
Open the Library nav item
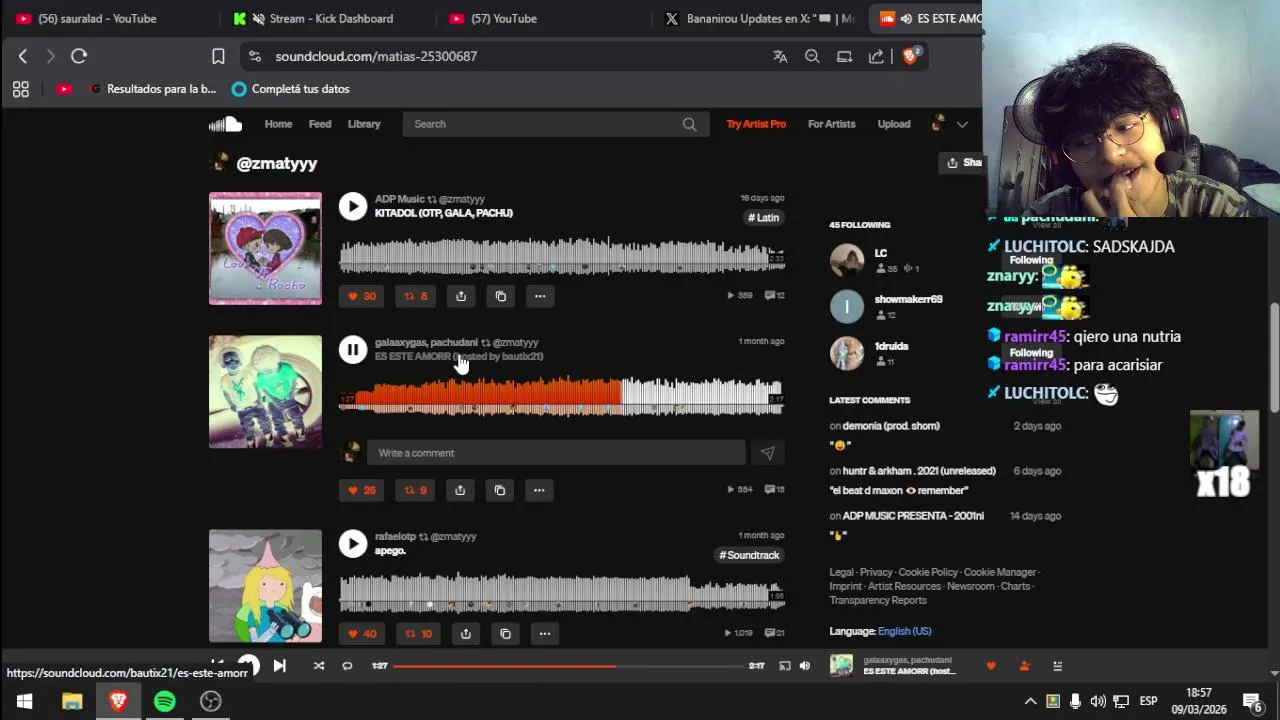[364, 124]
